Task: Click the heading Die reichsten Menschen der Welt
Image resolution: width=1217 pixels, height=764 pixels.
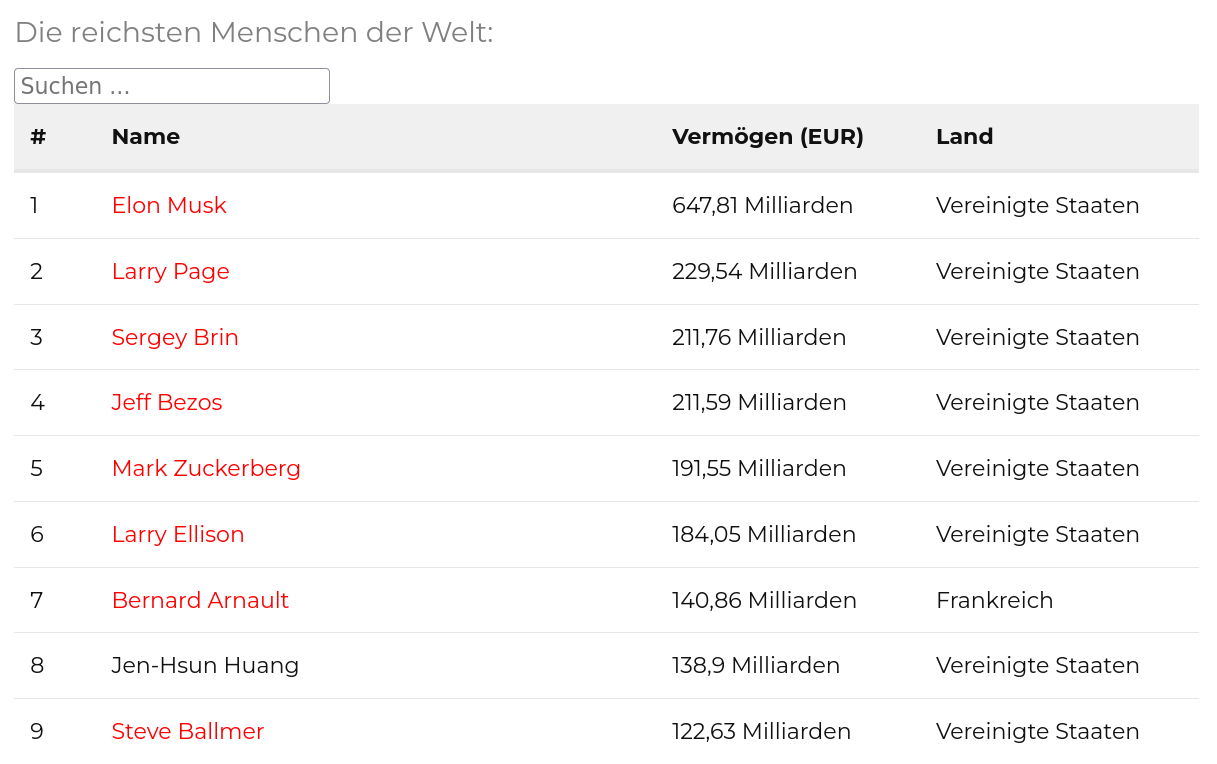Action: tap(254, 33)
